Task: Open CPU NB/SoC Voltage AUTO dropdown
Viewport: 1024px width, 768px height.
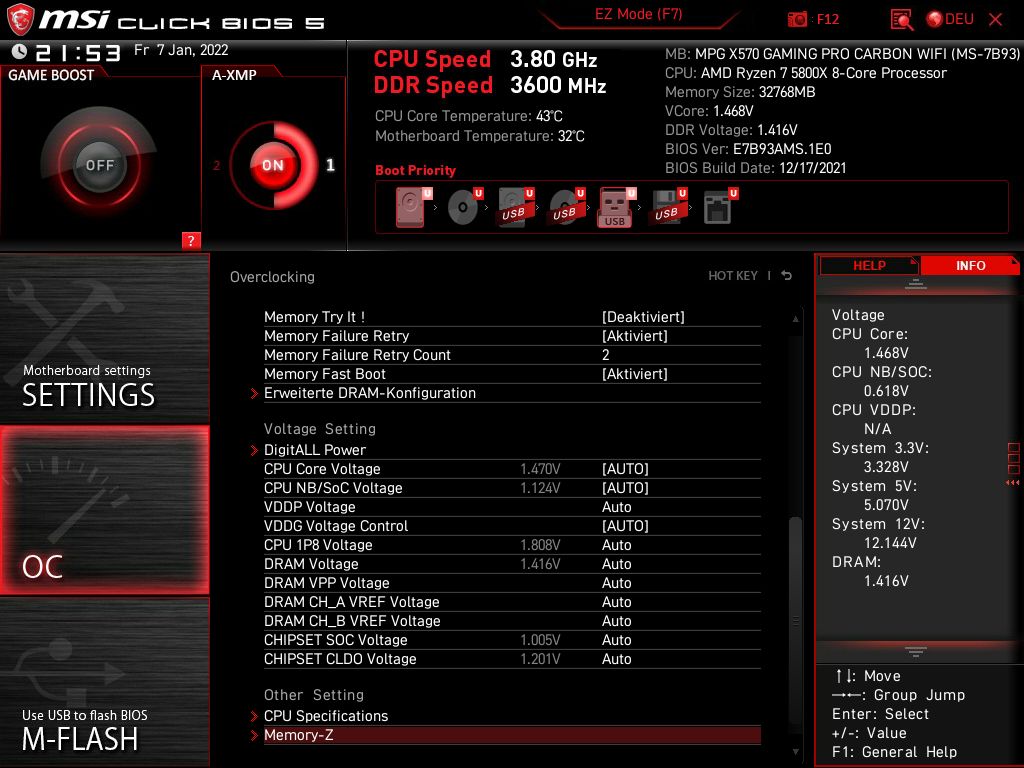Action: [625, 488]
